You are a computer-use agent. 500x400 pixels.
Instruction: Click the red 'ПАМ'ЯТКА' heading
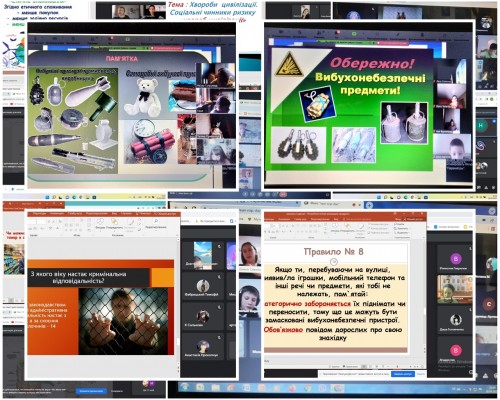tap(121, 59)
